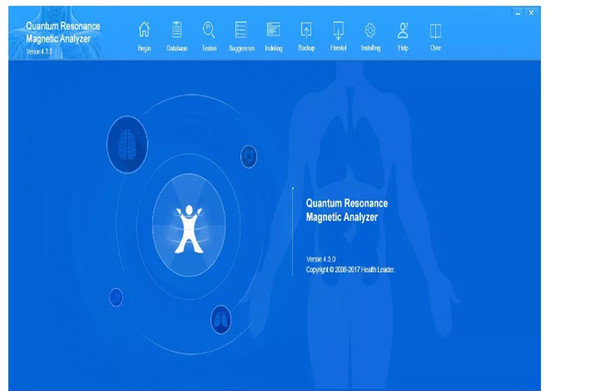Select the brain organ circle
The image size is (600, 391).
coord(127,145)
